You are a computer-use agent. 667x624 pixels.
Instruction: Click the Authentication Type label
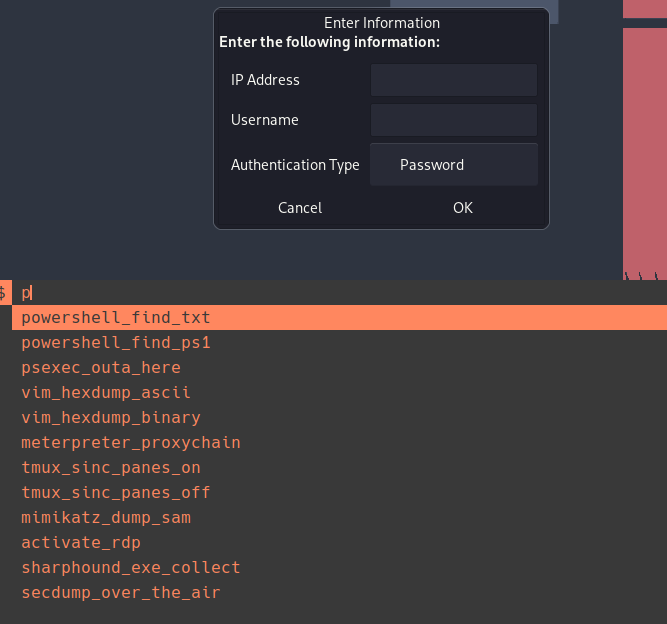tap(295, 165)
